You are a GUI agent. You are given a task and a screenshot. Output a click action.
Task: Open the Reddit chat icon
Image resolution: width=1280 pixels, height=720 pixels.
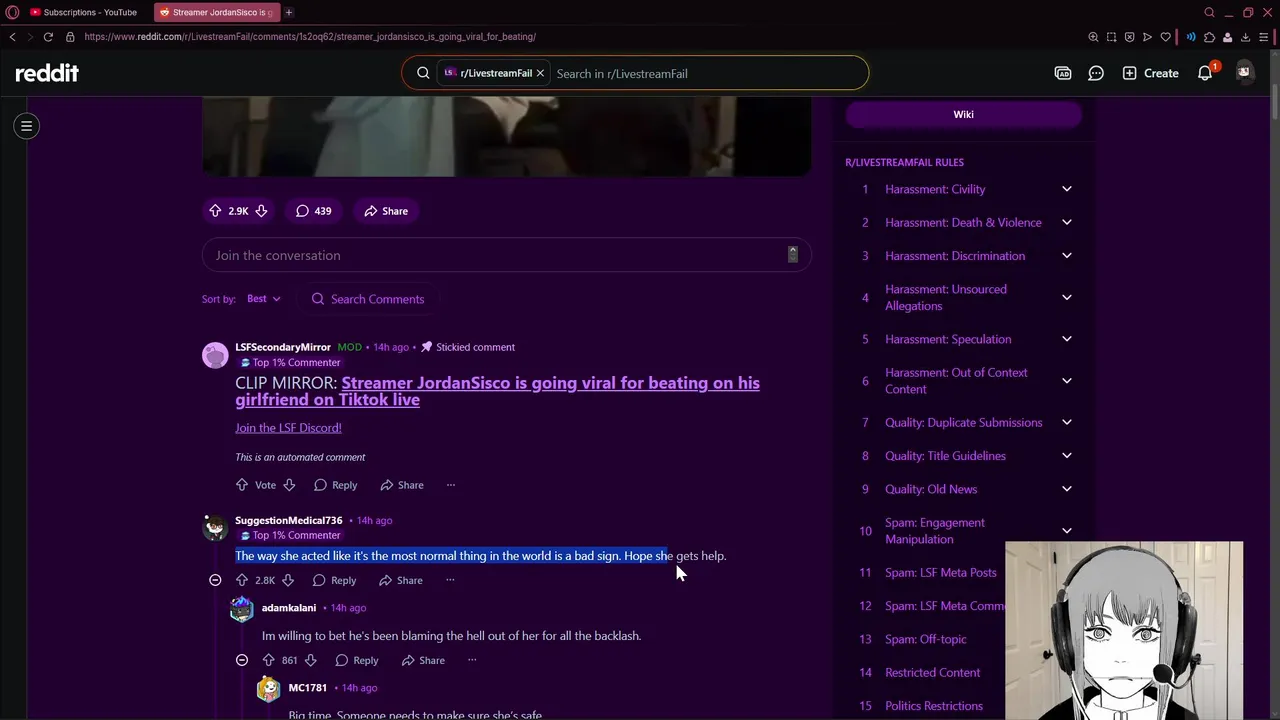coord(1096,73)
